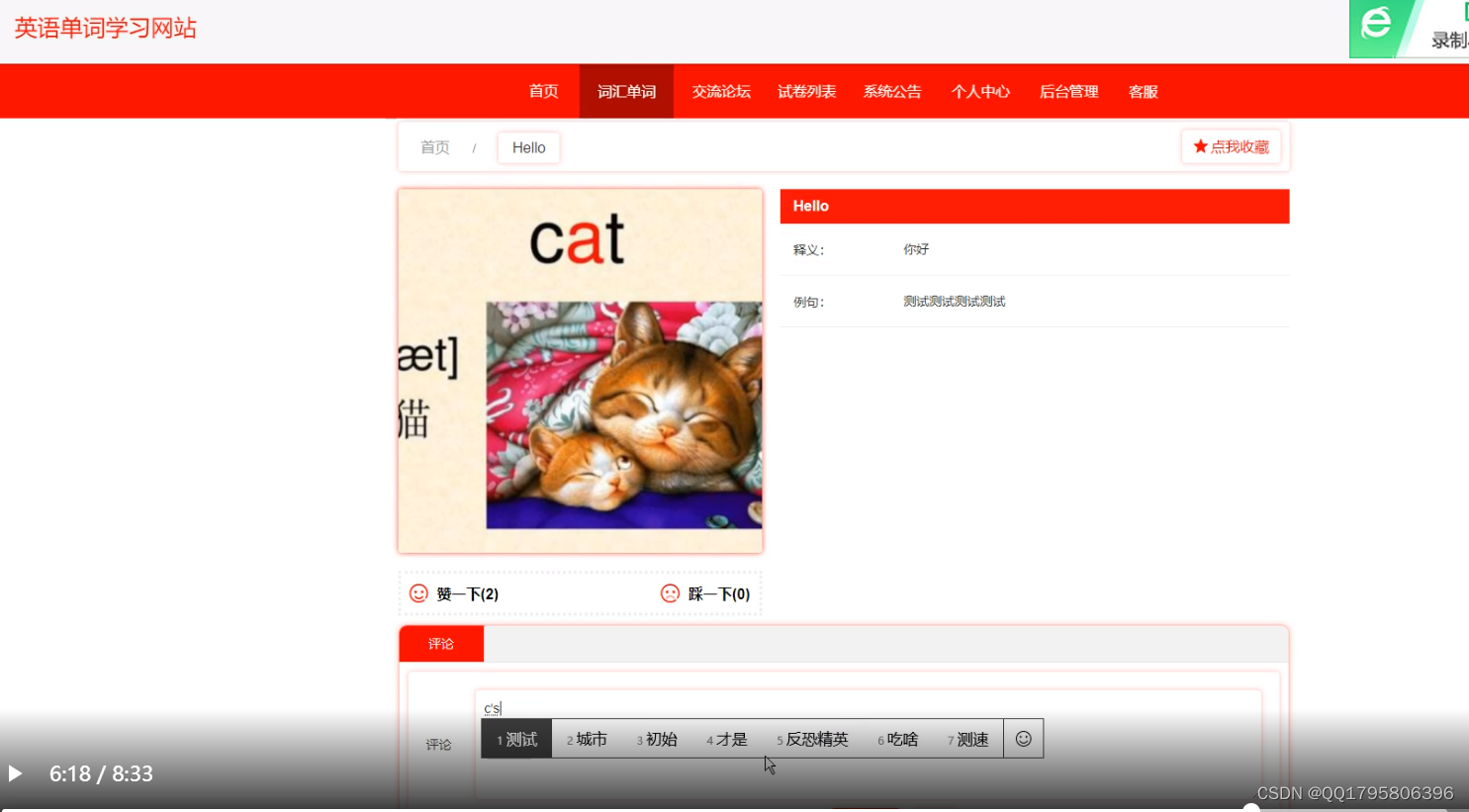Click into the comment text box

tap(868, 744)
